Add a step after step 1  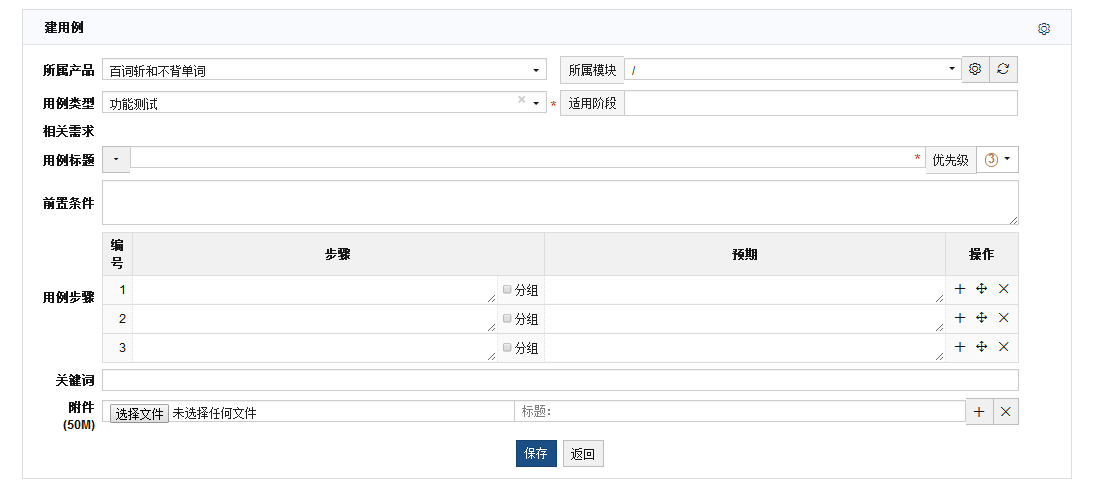(960, 289)
